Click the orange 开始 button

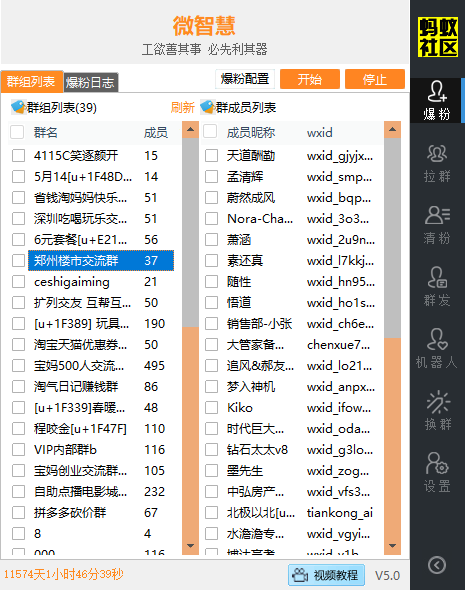(x=310, y=79)
